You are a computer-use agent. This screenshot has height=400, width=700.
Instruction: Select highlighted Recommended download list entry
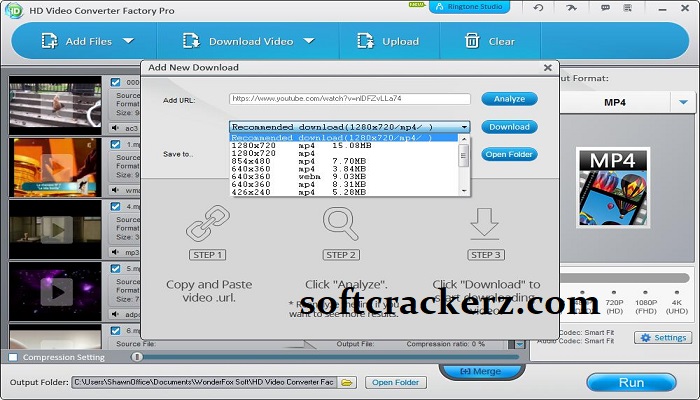(344, 138)
